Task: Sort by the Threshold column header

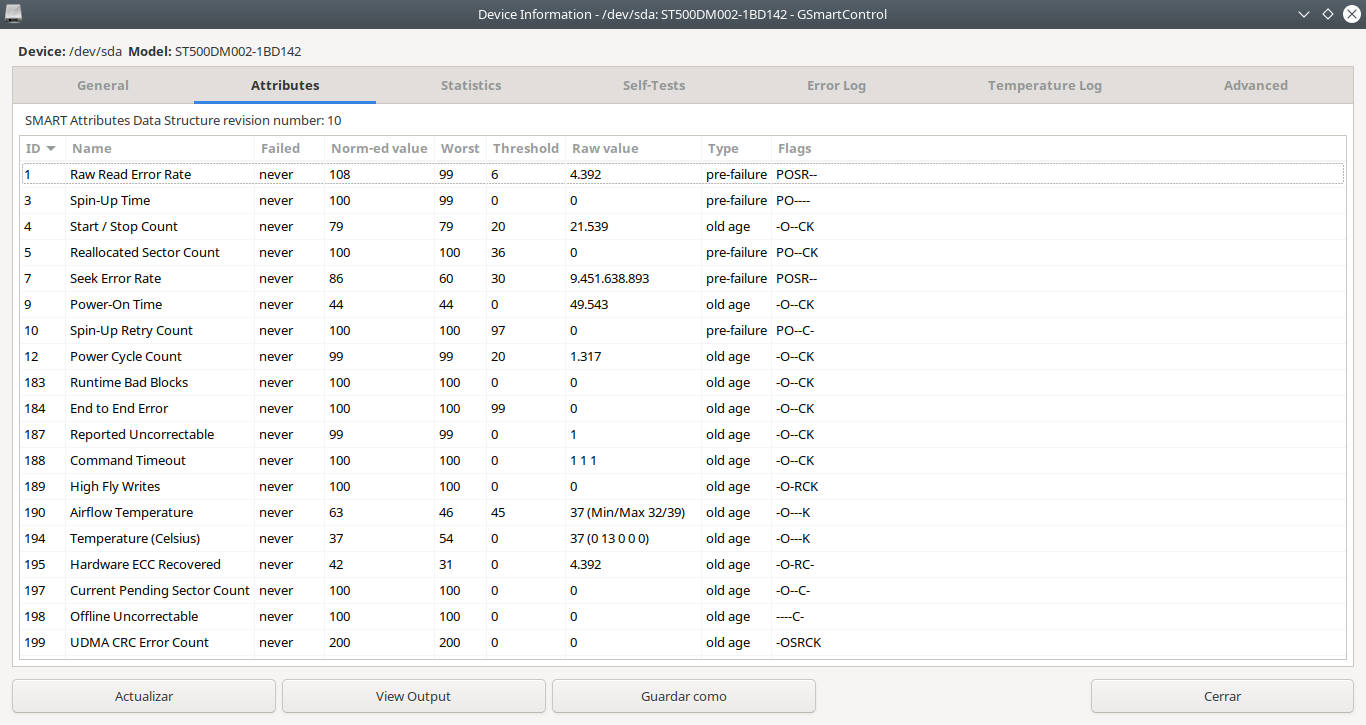Action: click(526, 148)
